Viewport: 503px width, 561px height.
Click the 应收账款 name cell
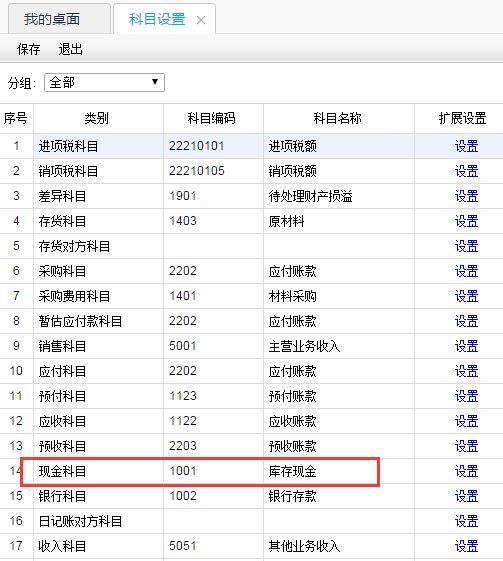[339, 421]
